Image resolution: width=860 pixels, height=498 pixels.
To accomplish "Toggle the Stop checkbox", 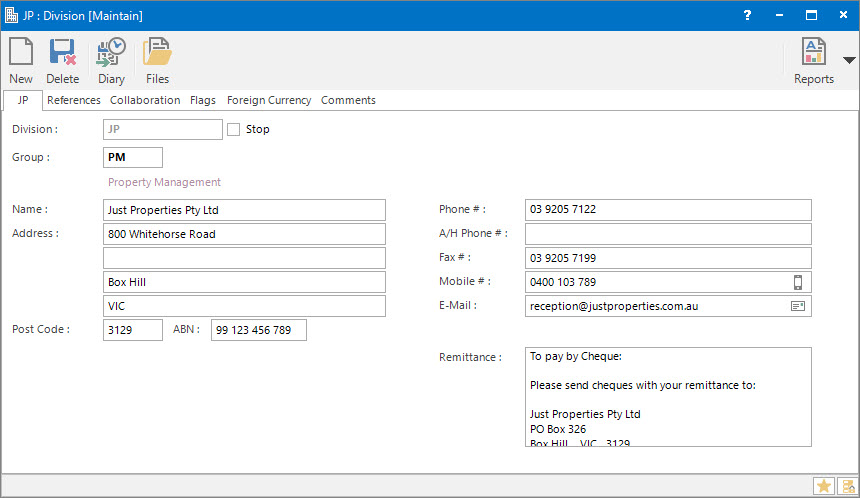I will (x=234, y=129).
